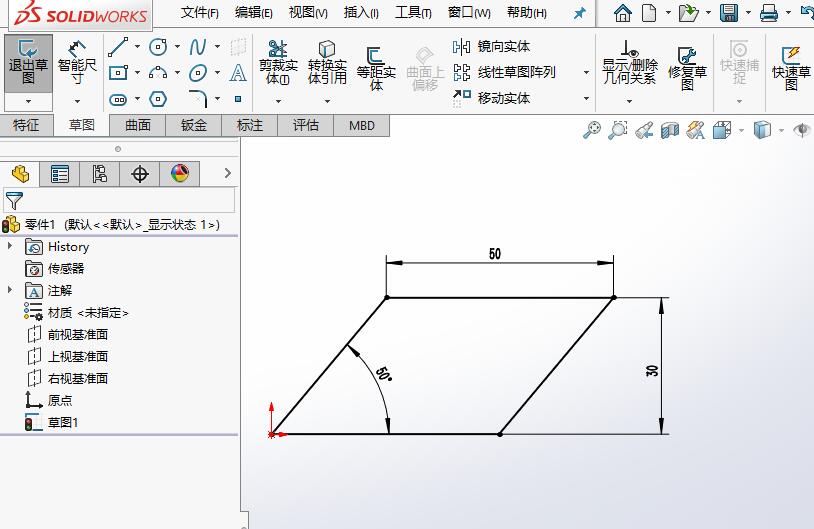Open the 文件(F) menu
The height and width of the screenshot is (529, 814).
click(x=199, y=12)
